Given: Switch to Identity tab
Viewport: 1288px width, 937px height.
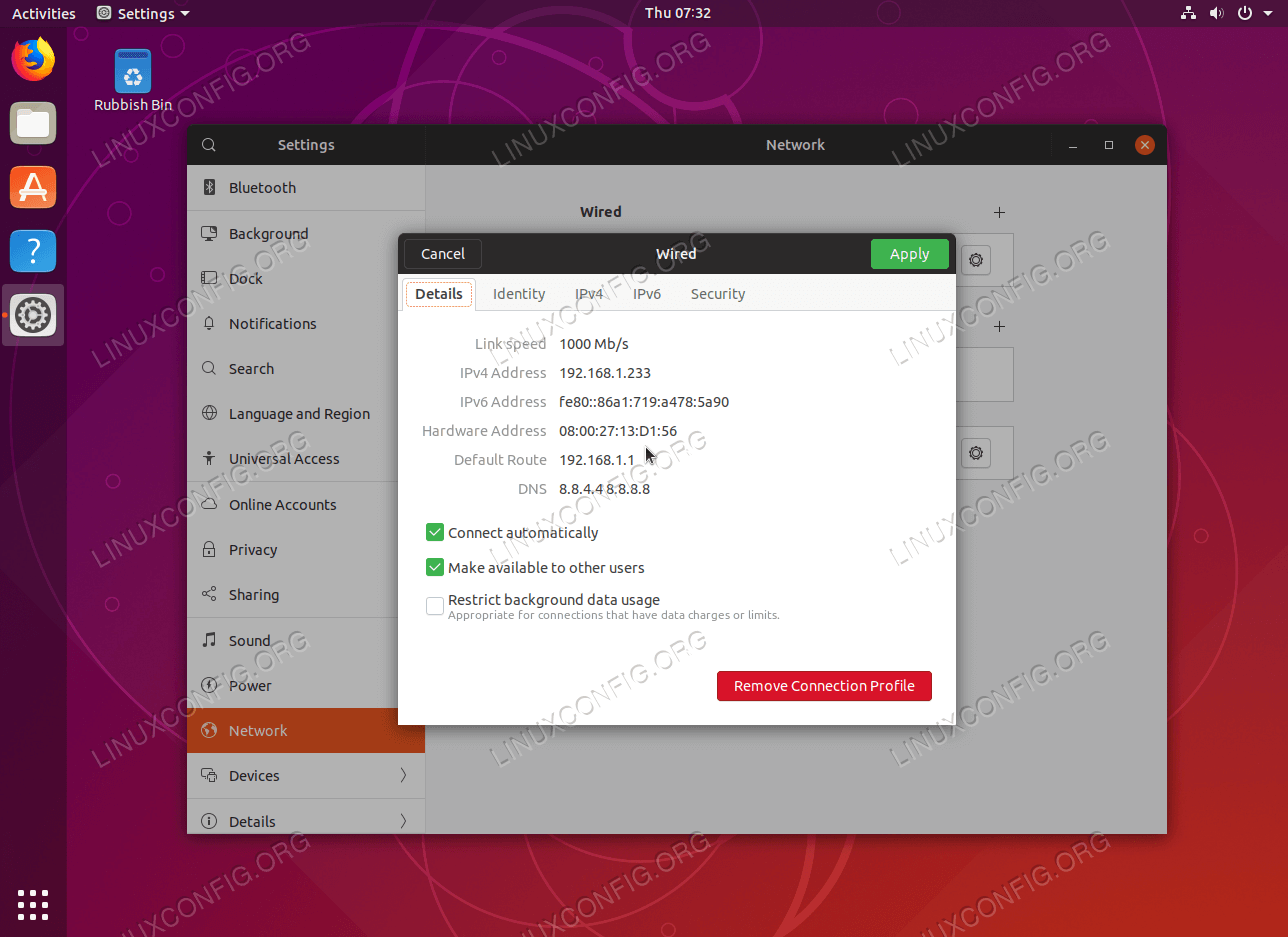Looking at the screenshot, I should [x=519, y=293].
